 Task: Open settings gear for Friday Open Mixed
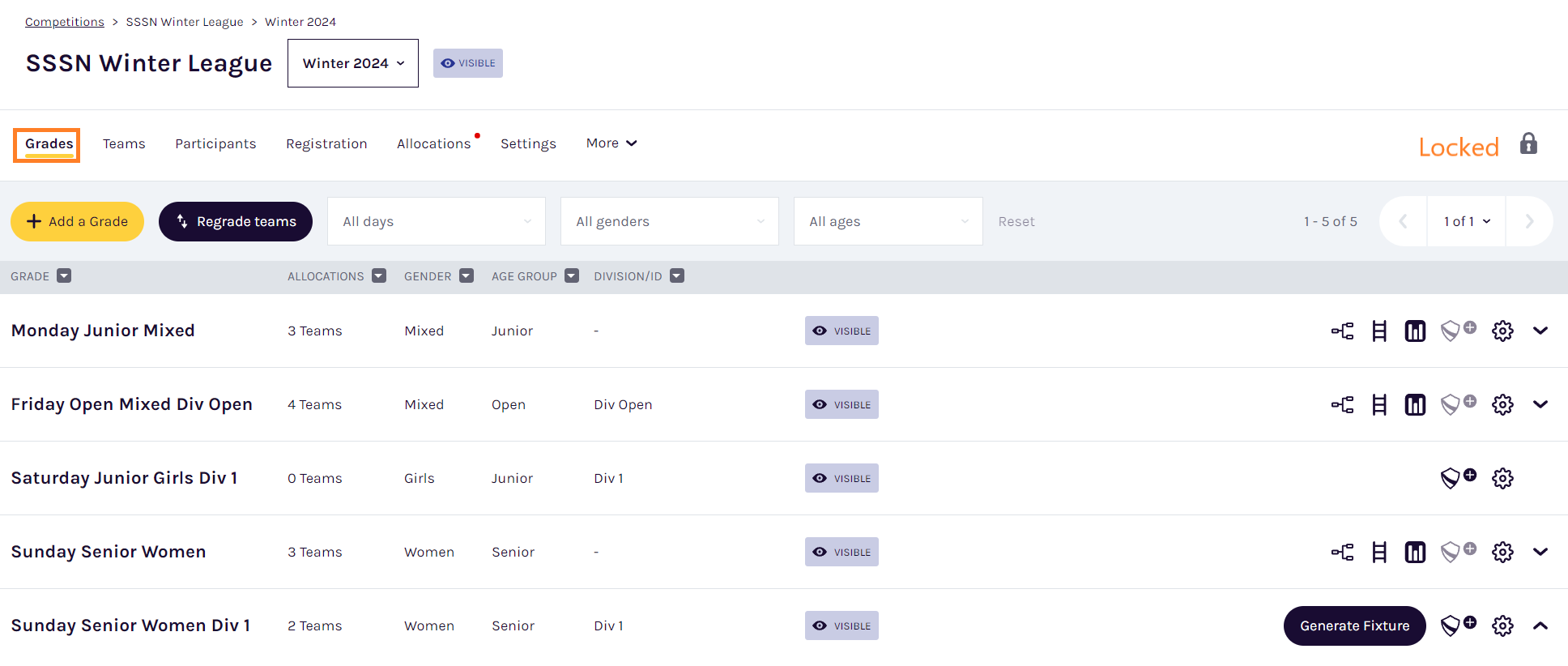(x=1502, y=404)
